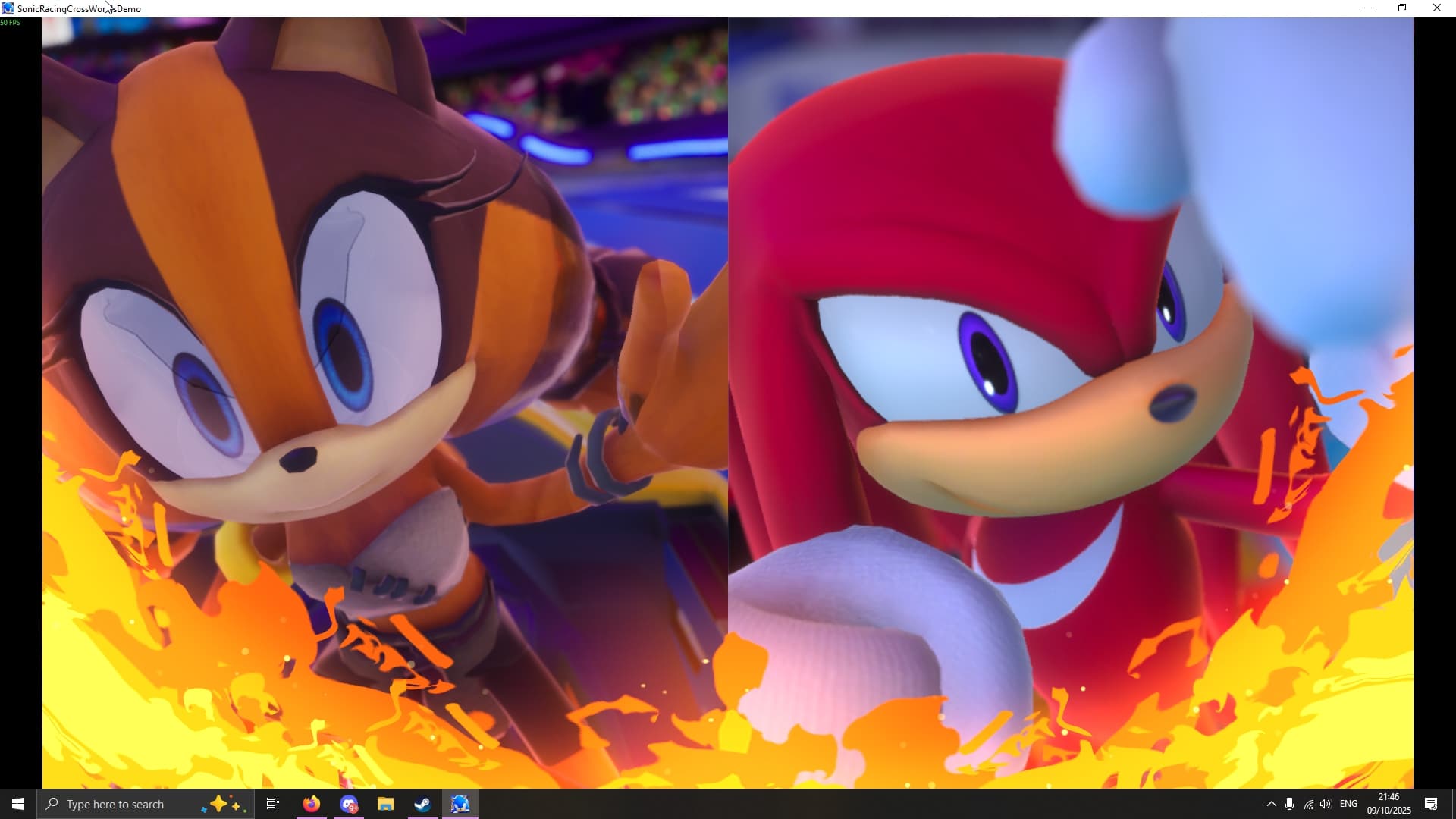Switch input language via the ENG indicator
Screen dimensions: 1456x819
coord(1348,804)
